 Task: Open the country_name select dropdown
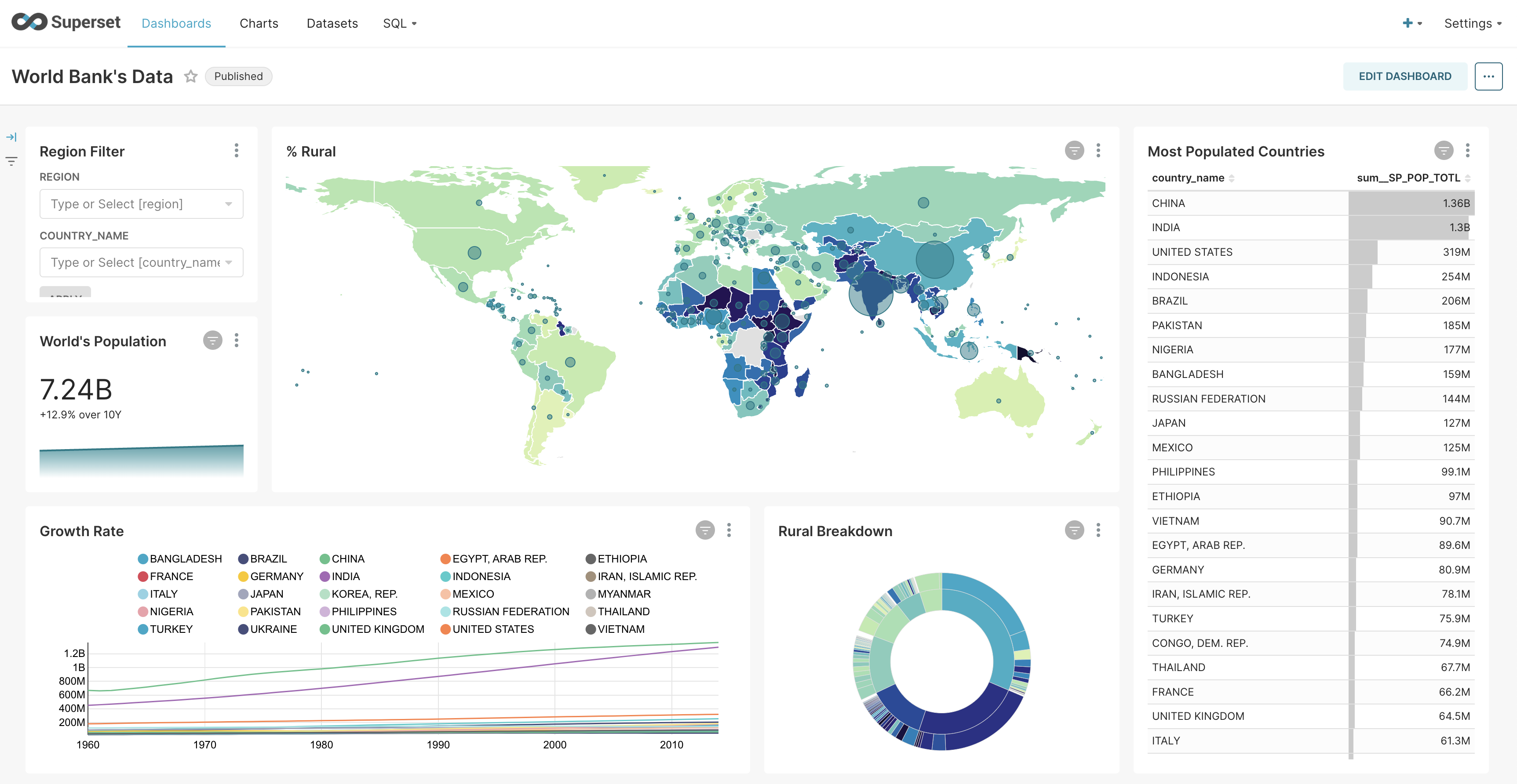(141, 262)
